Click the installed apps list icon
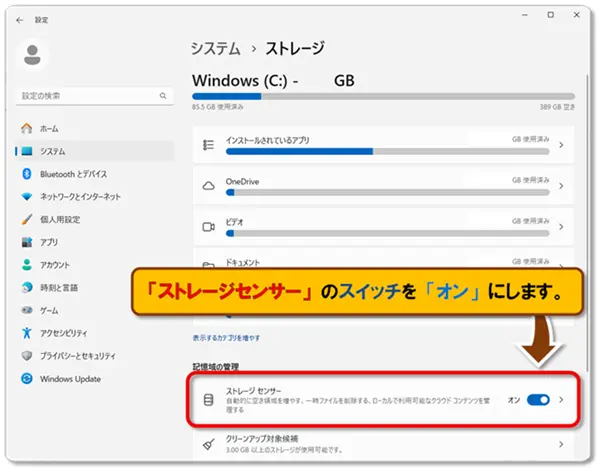This screenshot has width=600, height=472. pos(208,145)
